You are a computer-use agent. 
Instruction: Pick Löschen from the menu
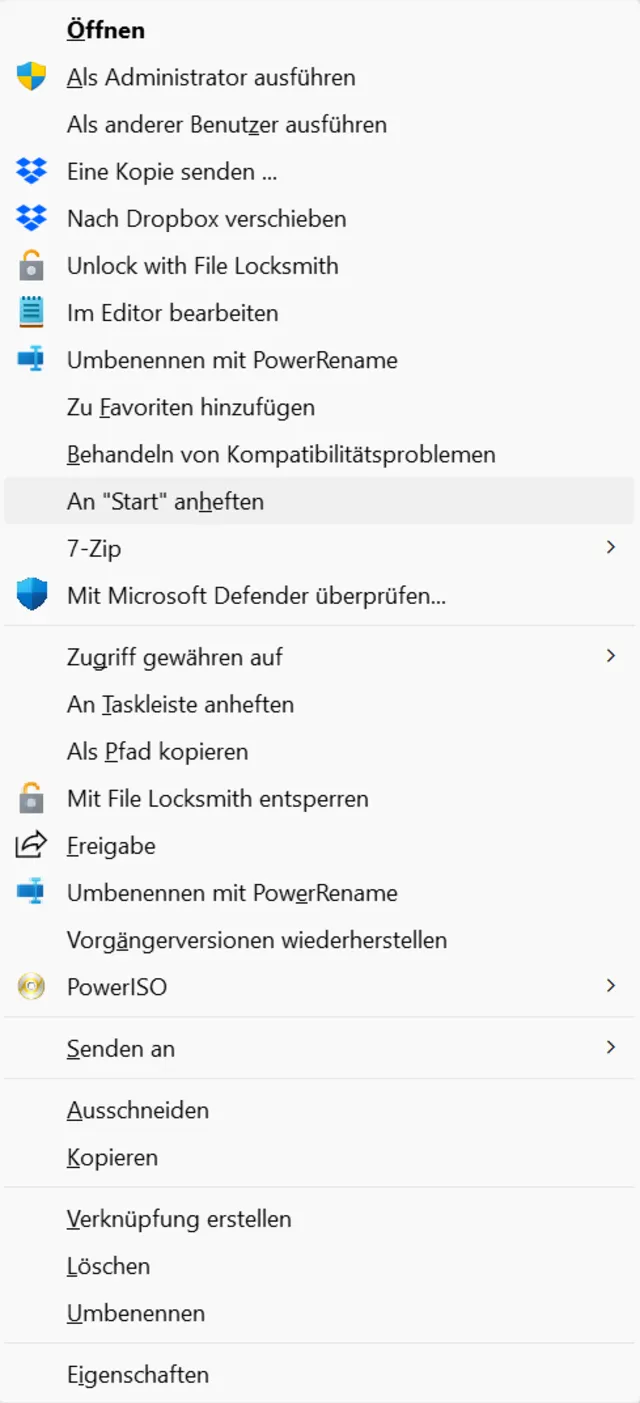pos(108,1266)
